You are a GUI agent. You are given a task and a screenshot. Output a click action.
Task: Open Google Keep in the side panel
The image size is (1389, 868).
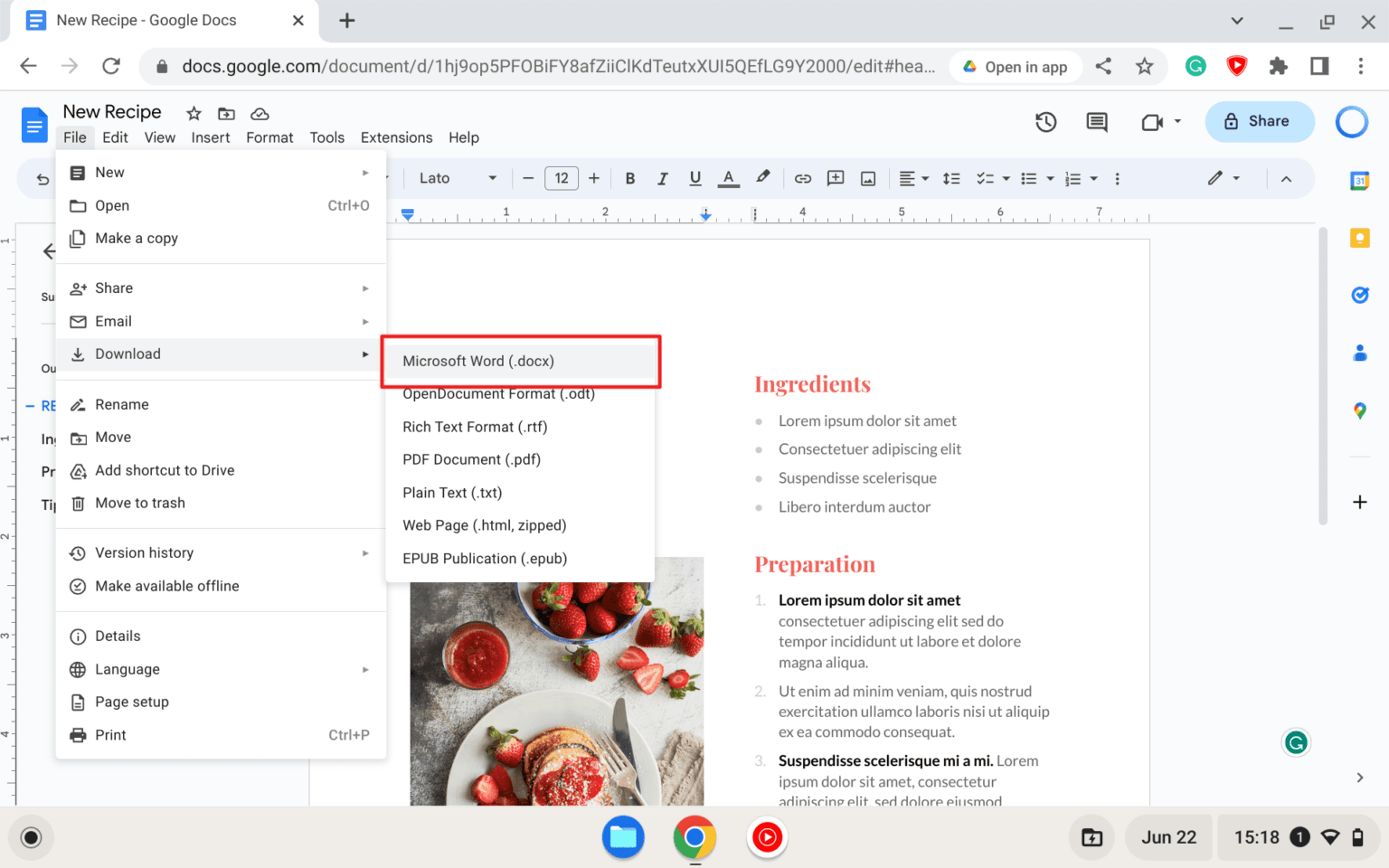click(1360, 238)
